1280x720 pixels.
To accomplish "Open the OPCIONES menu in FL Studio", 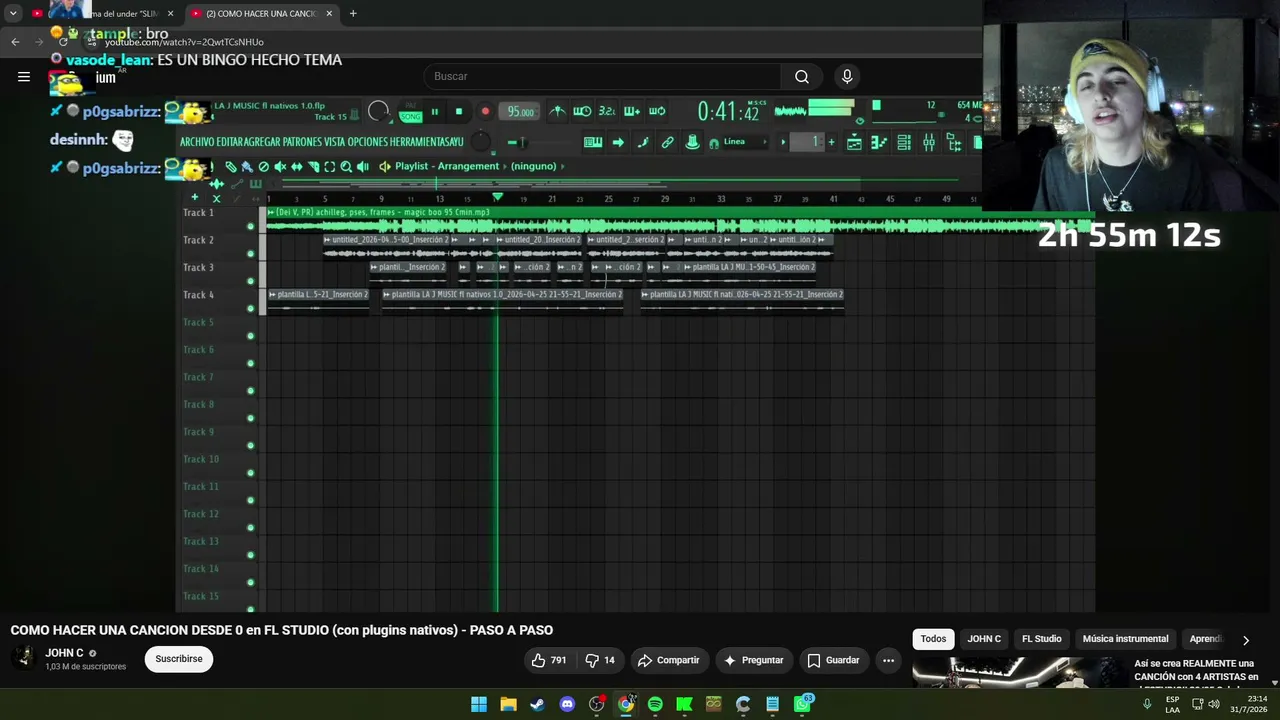I will coord(368,142).
